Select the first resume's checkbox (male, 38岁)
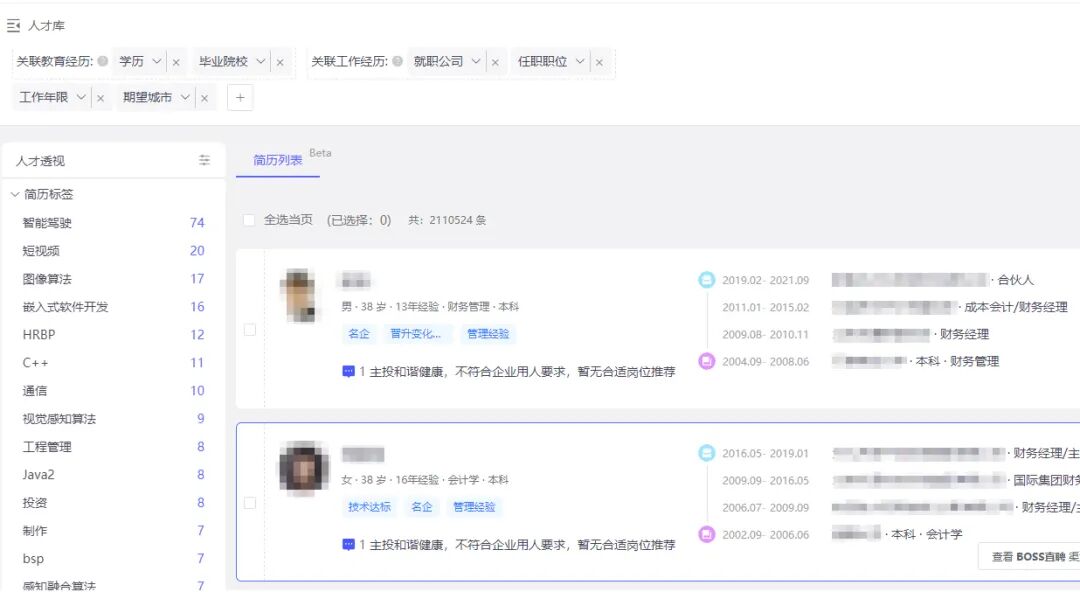The height and width of the screenshot is (592, 1080). [x=250, y=329]
